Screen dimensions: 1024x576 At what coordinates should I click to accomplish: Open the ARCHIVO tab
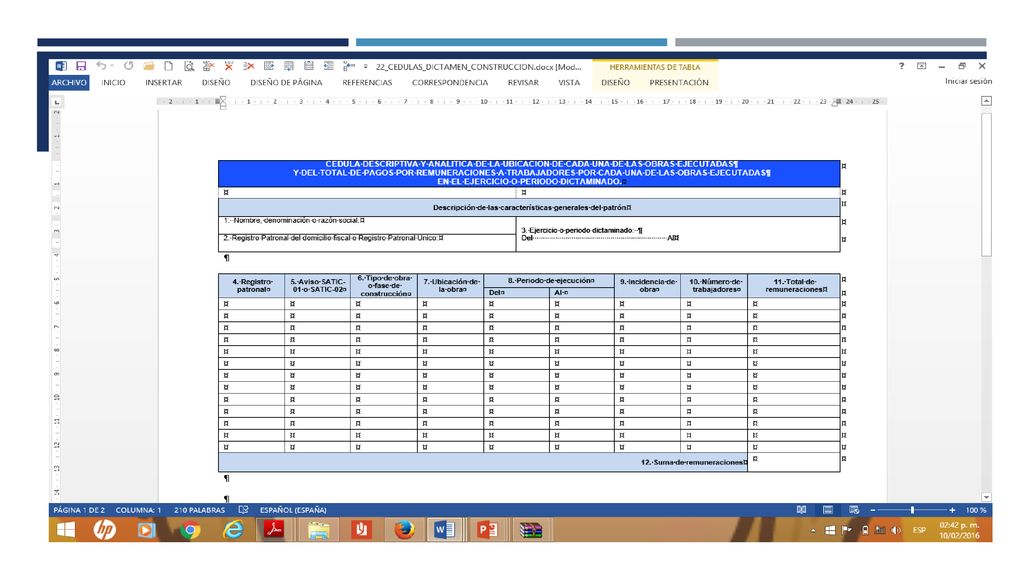(x=69, y=83)
